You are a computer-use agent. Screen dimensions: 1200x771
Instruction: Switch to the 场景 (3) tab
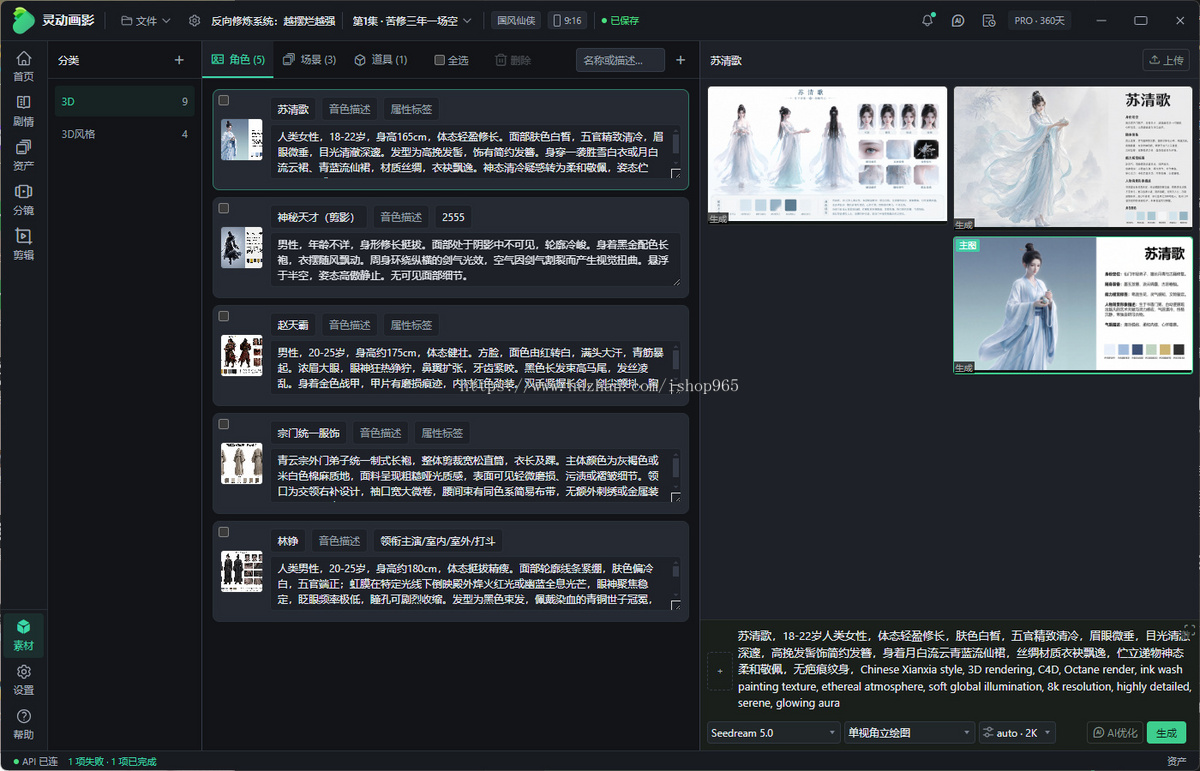coord(309,60)
